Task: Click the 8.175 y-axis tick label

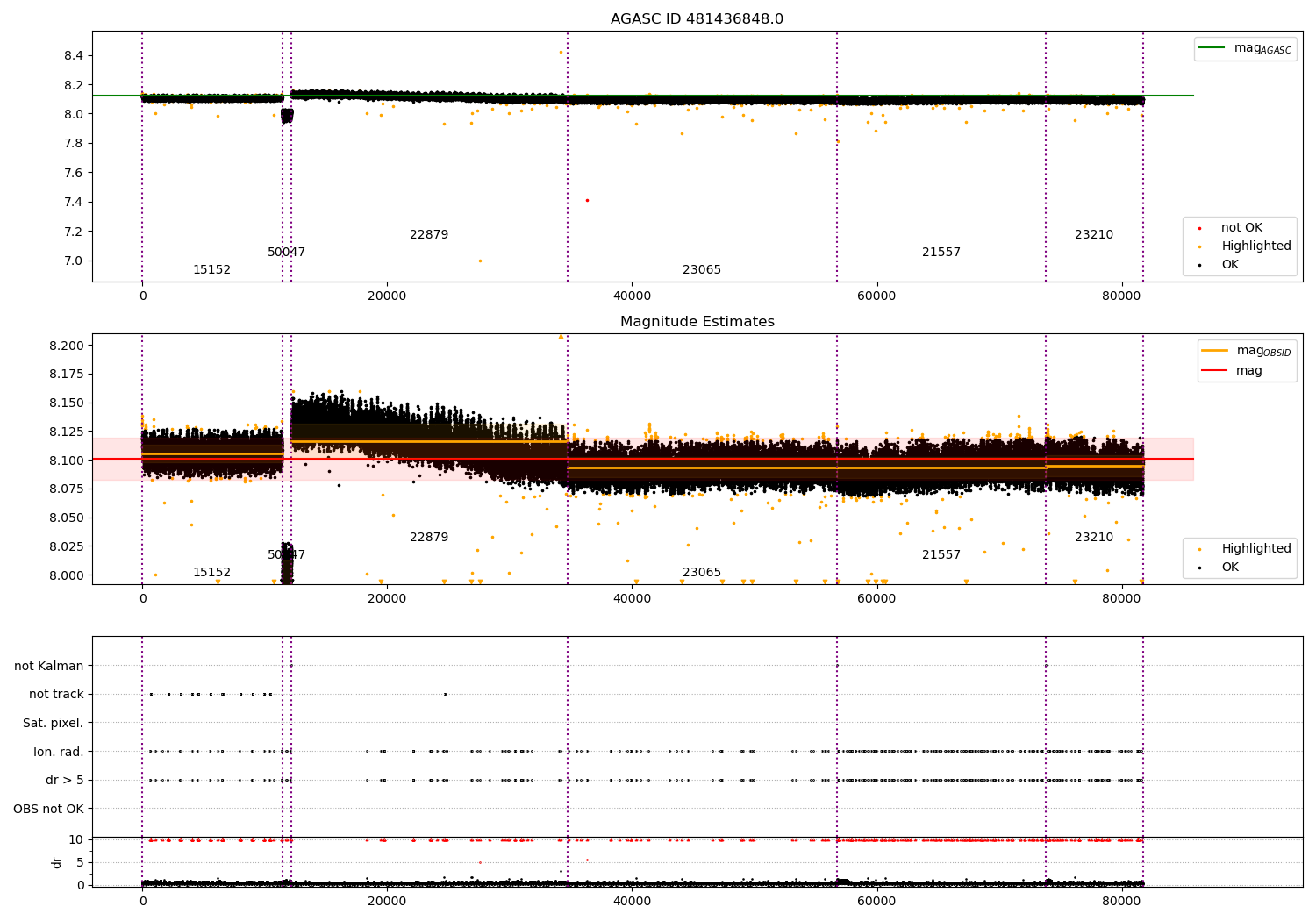Action: click(67, 375)
